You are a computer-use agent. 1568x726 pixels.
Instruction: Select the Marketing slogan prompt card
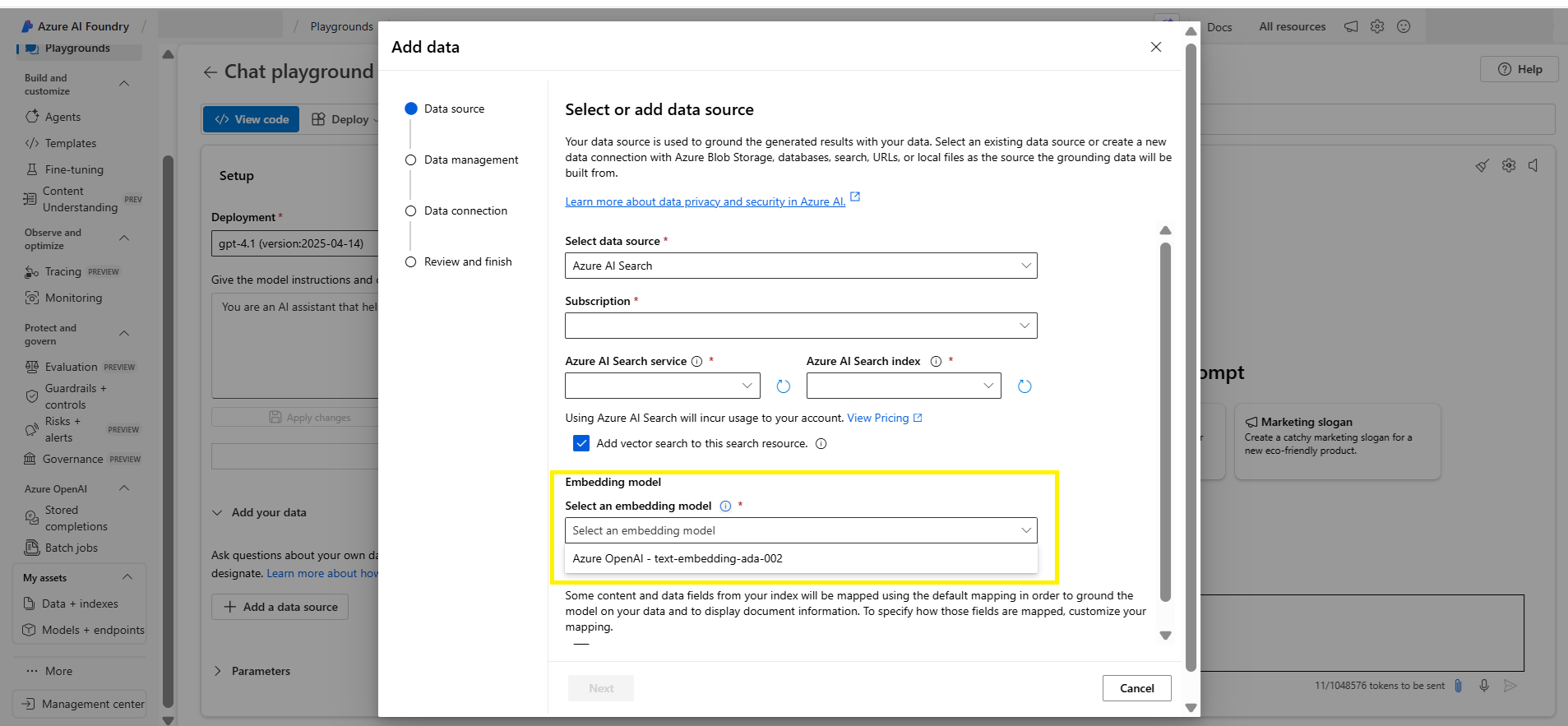point(1338,441)
